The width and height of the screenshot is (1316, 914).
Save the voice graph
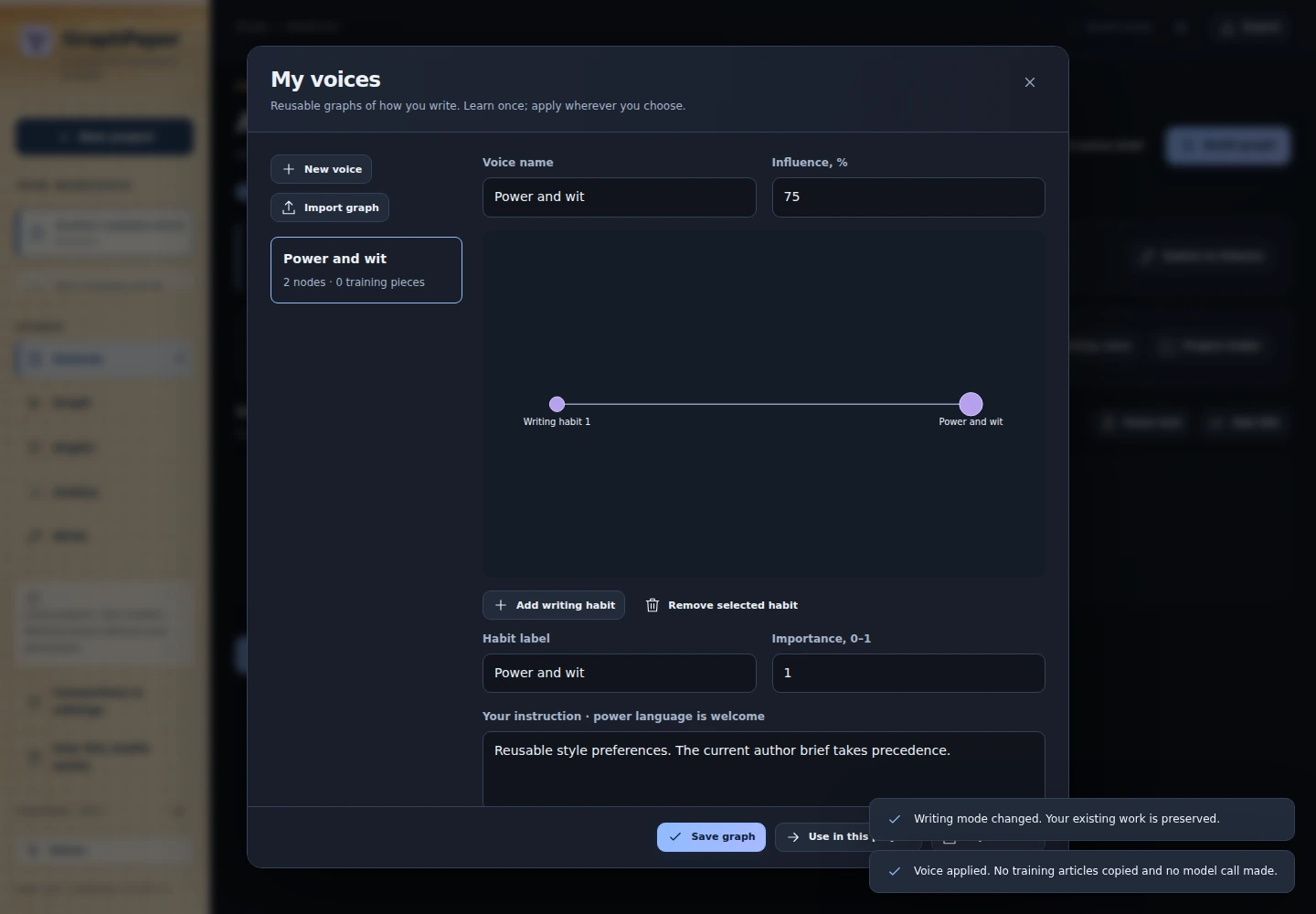pyautogui.click(x=711, y=836)
